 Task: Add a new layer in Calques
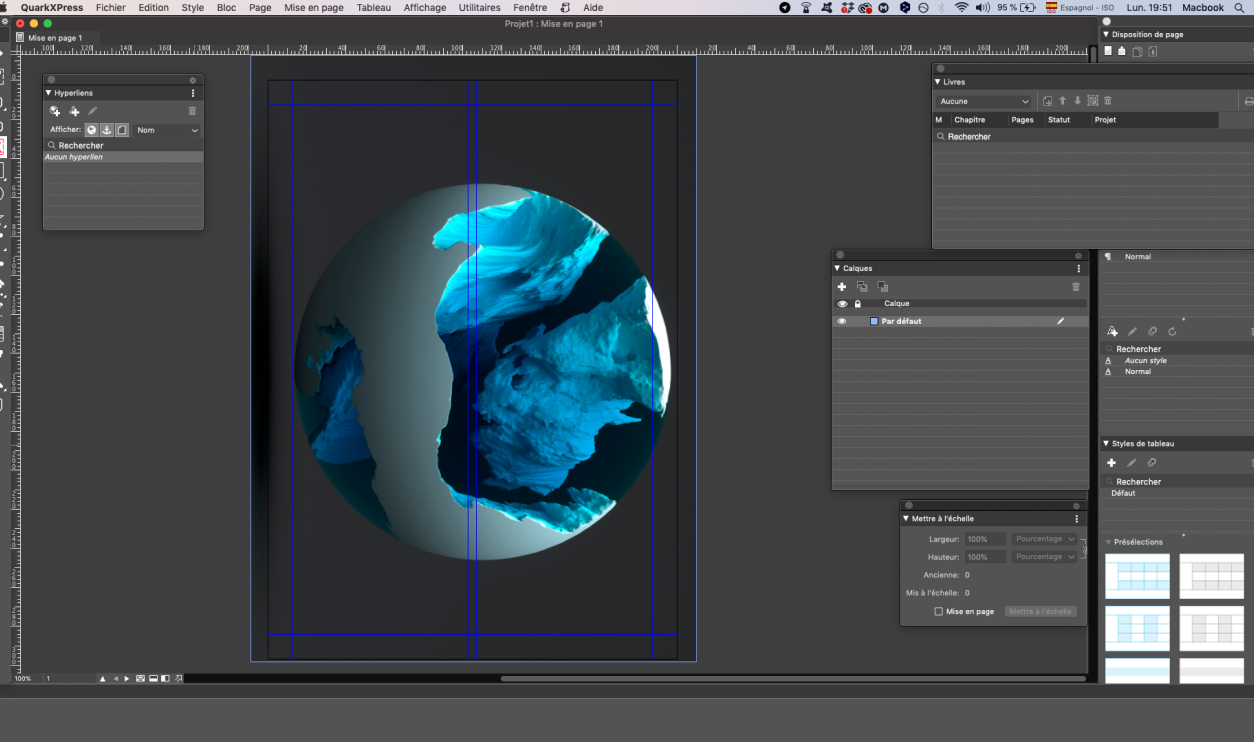click(842, 287)
